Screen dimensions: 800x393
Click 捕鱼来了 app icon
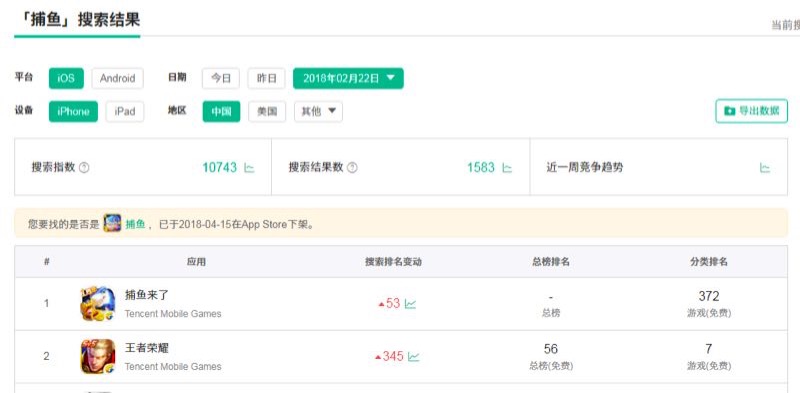click(97, 304)
